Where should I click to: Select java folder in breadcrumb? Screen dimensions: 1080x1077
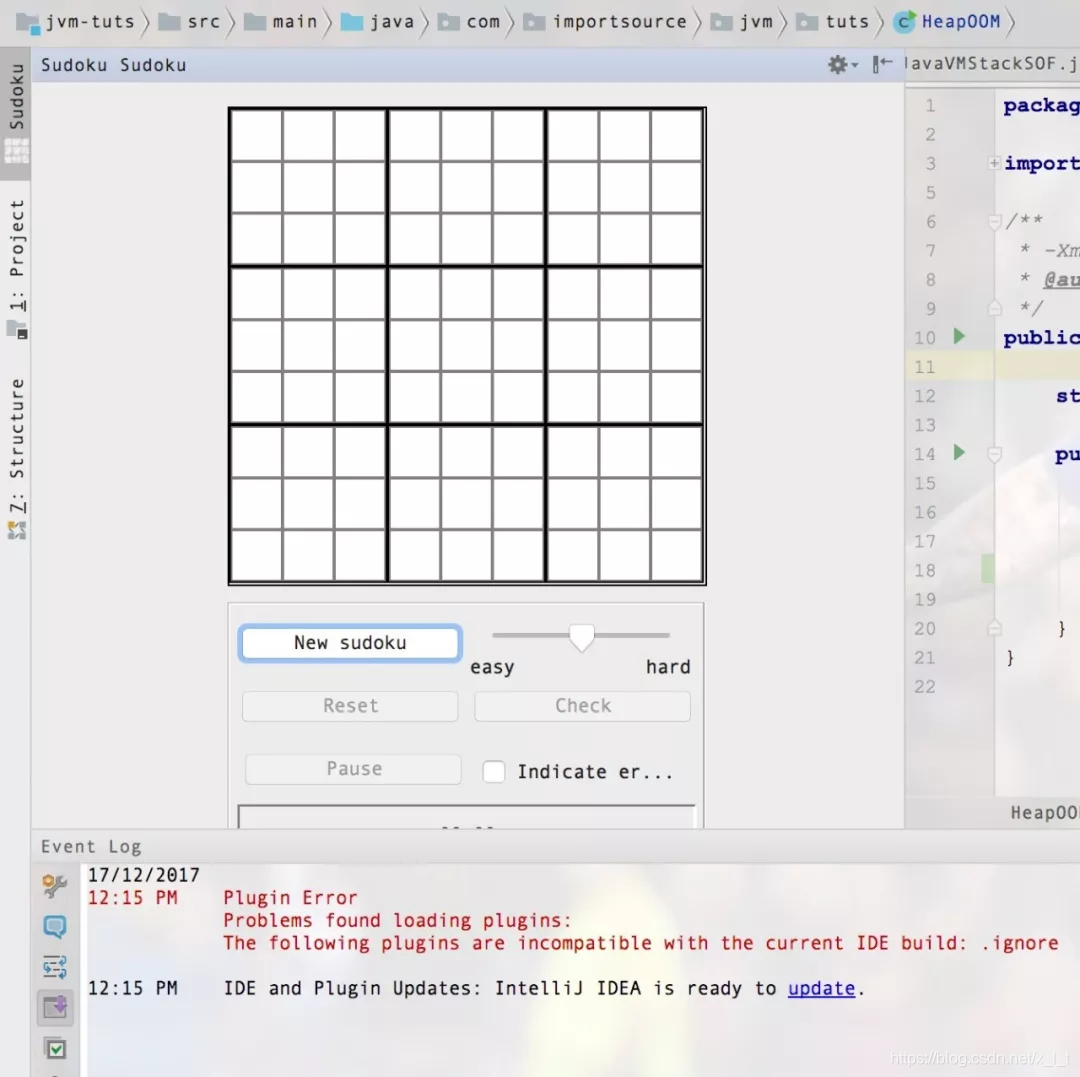378,22
